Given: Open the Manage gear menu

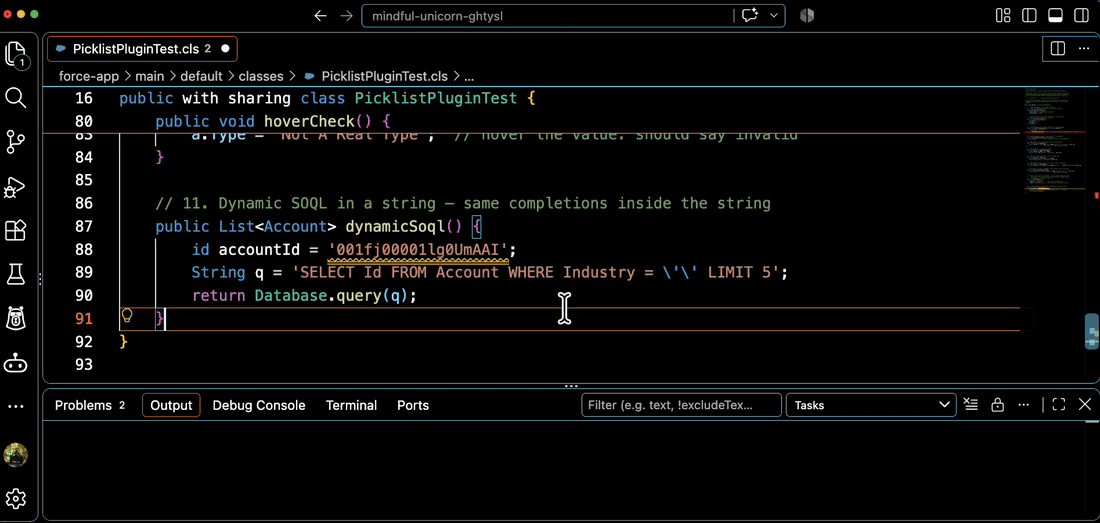Looking at the screenshot, I should pos(15,498).
